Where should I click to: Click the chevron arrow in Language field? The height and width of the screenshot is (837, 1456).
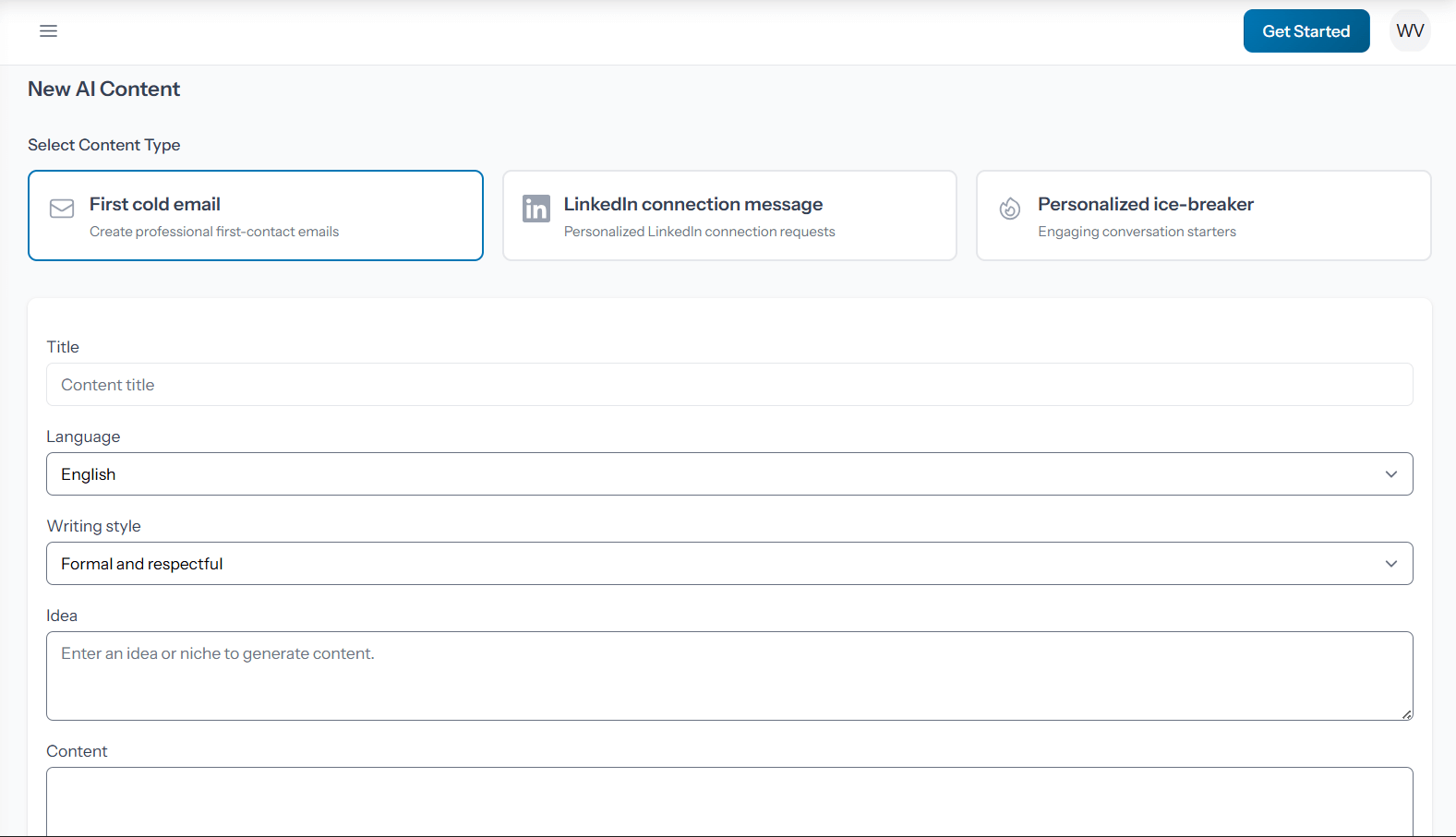coord(1390,474)
